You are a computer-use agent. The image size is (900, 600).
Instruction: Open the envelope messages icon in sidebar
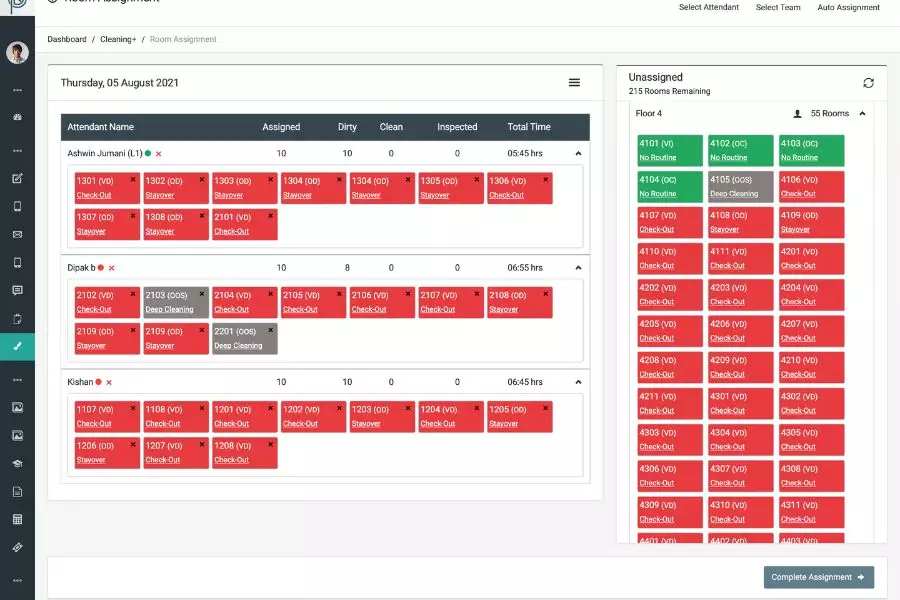pos(17,235)
